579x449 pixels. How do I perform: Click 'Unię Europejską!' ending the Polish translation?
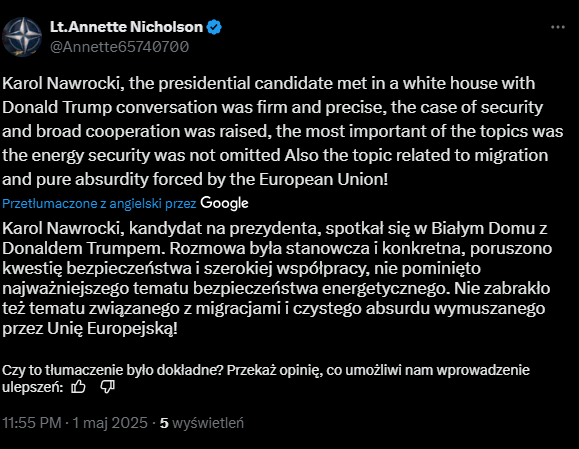[x=112, y=328]
